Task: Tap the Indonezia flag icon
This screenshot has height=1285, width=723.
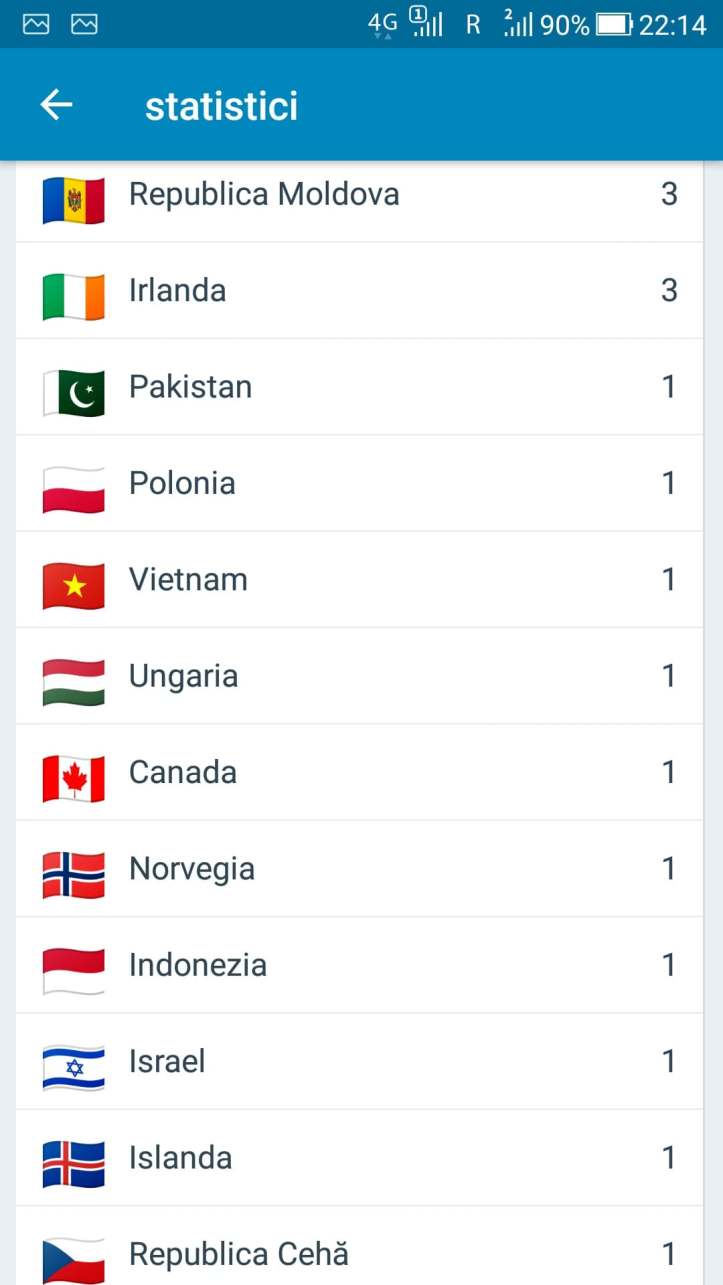Action: (73, 971)
